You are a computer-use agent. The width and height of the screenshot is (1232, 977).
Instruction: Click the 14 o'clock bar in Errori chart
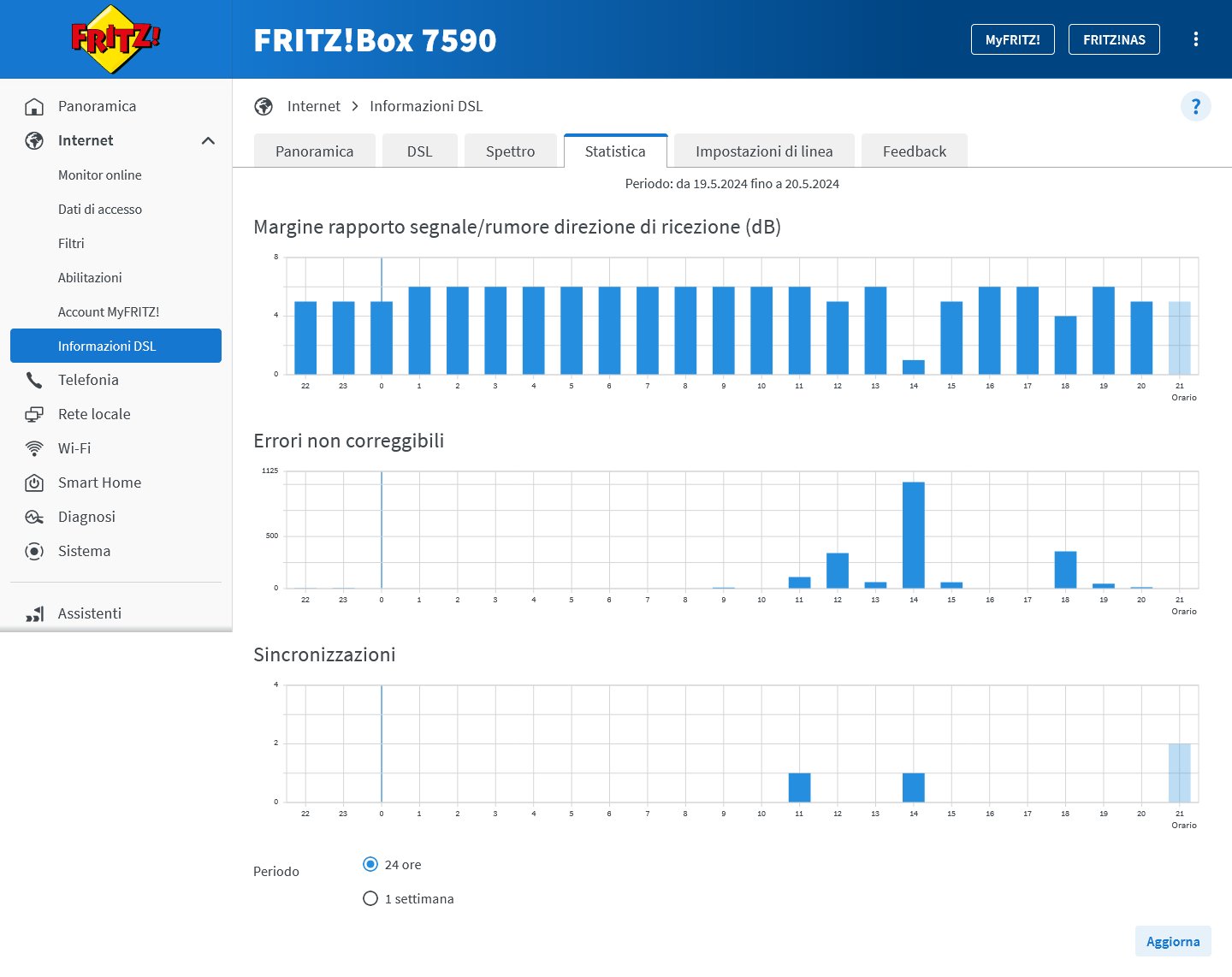(913, 535)
